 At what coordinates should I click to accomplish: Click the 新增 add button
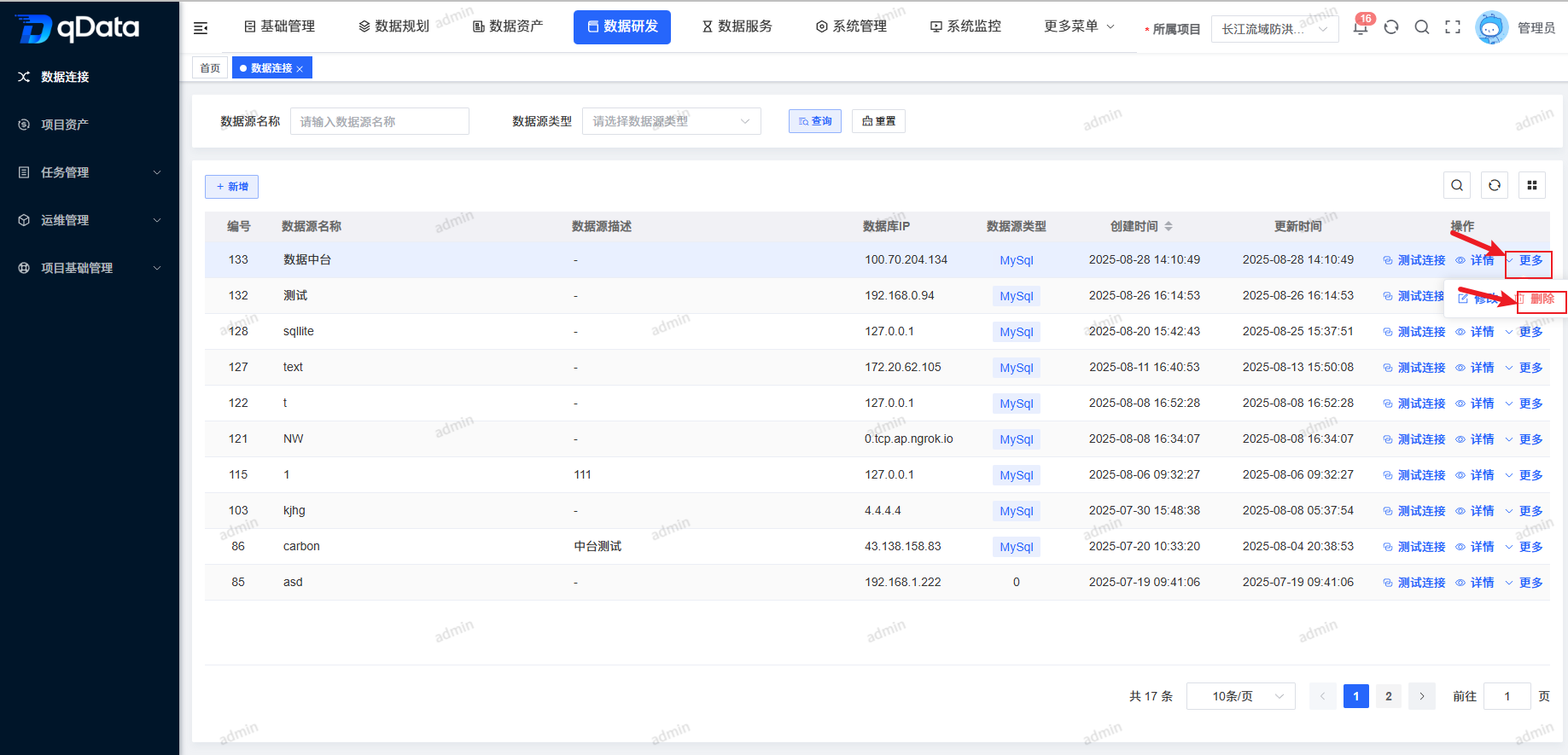(x=231, y=187)
